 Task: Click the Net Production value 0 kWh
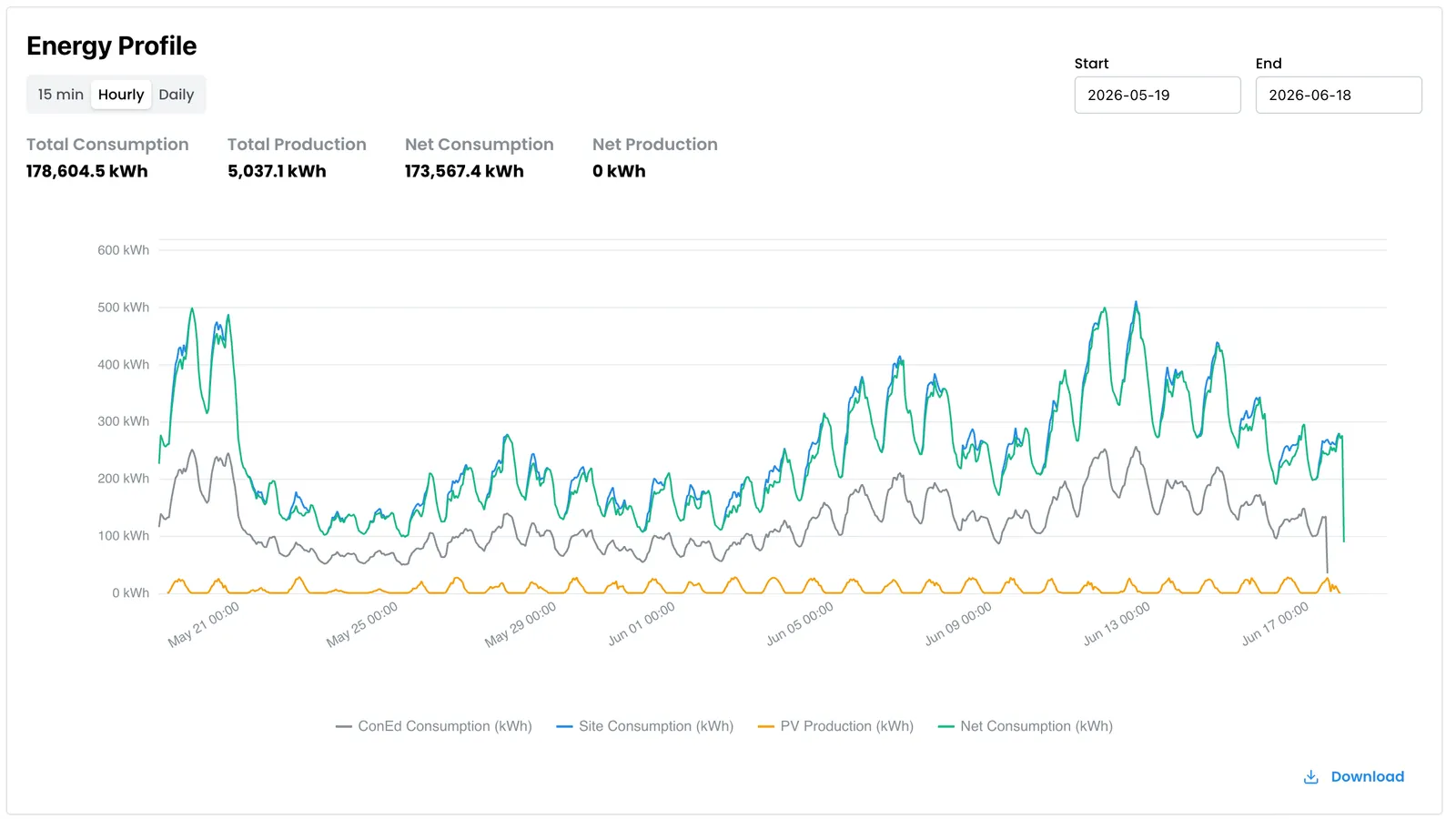(619, 171)
